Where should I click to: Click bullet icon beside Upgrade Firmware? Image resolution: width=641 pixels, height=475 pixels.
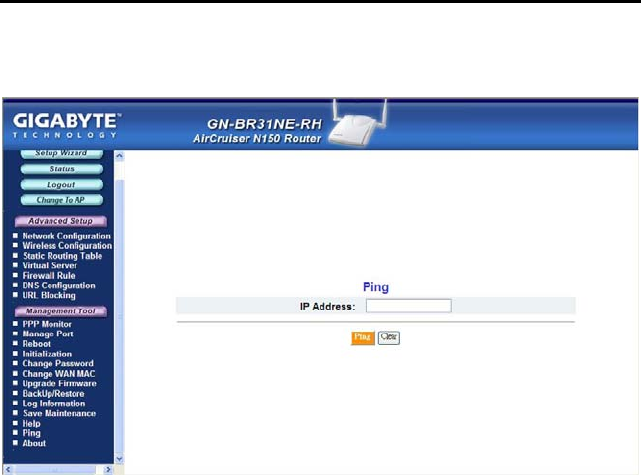point(16,383)
